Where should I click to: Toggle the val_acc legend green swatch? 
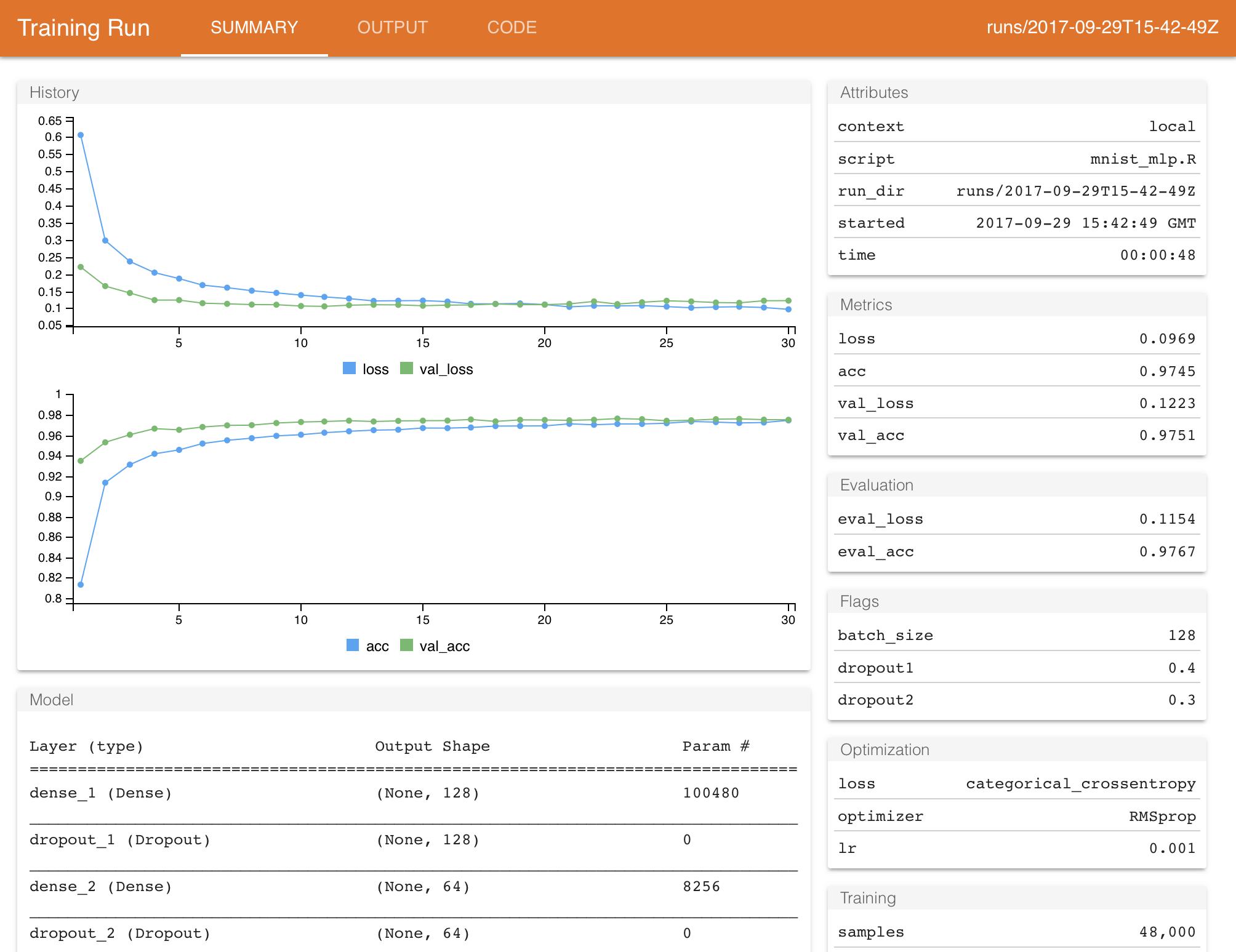coord(406,646)
